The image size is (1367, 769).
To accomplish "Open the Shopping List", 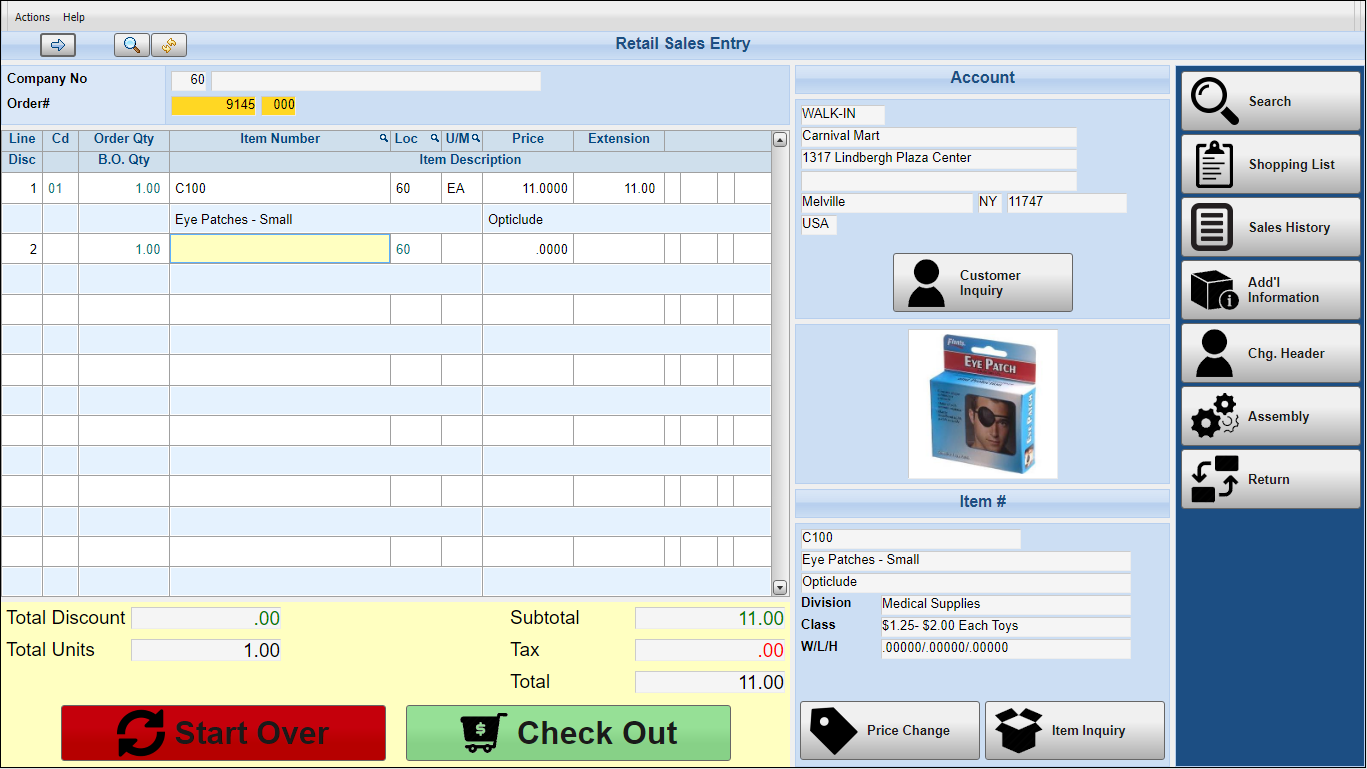I will [x=1270, y=164].
